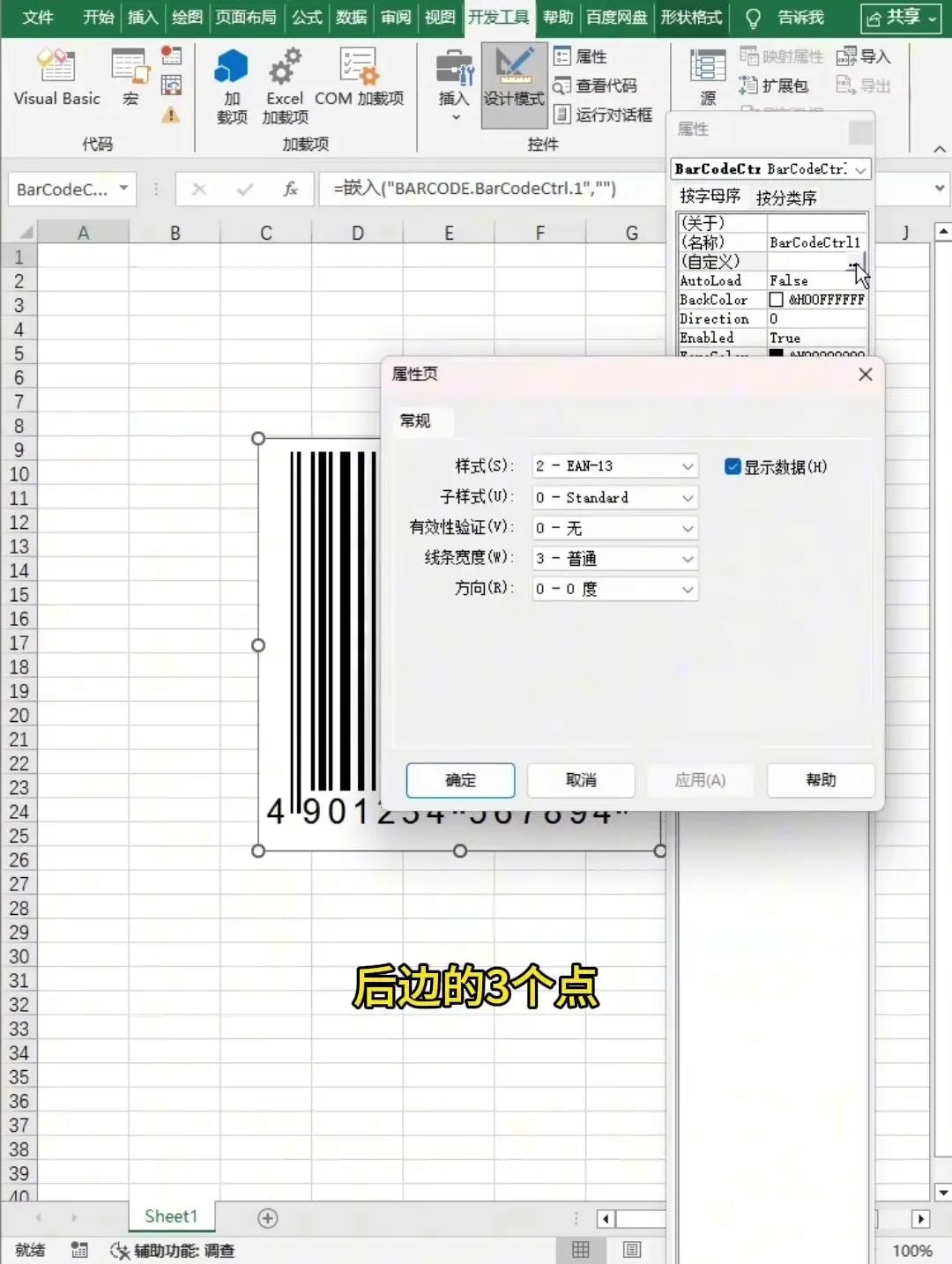Switch to the 公式 ribbon tab

307,17
